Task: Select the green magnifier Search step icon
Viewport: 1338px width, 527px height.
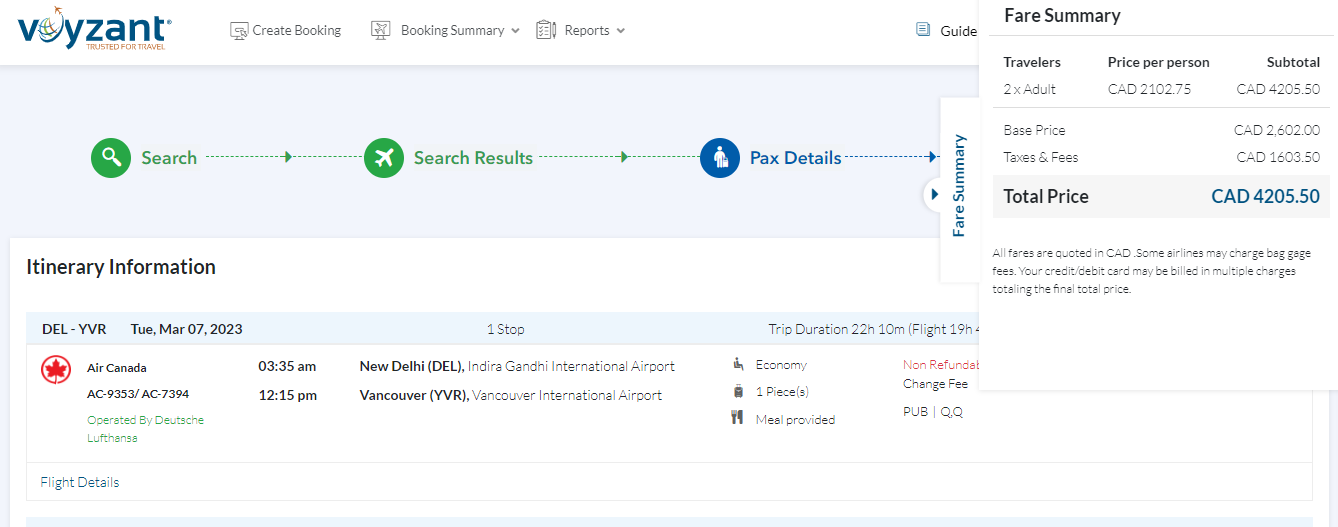Action: (x=111, y=158)
